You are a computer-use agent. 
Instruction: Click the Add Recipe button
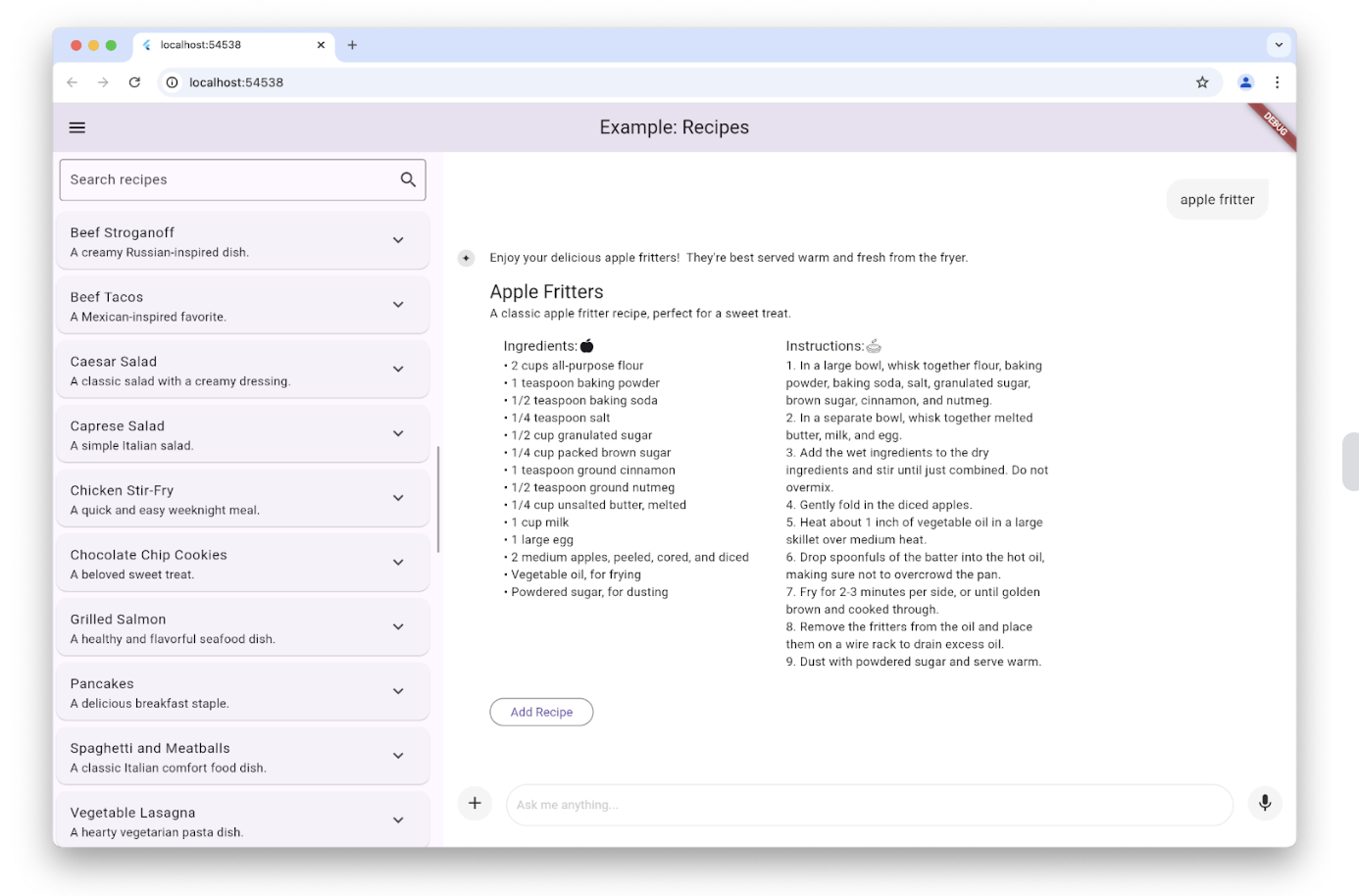541,712
